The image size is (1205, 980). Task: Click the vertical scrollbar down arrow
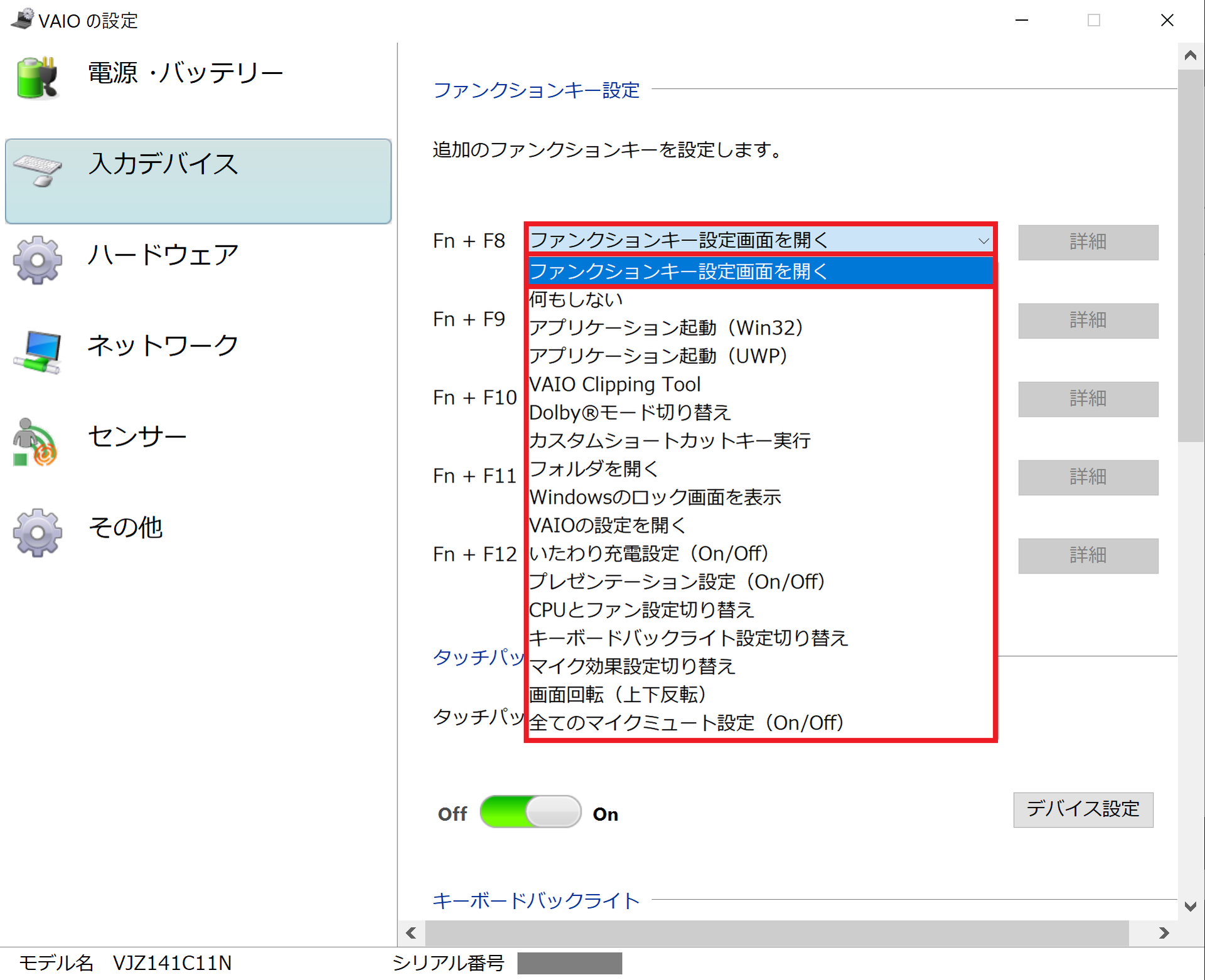[x=1191, y=906]
